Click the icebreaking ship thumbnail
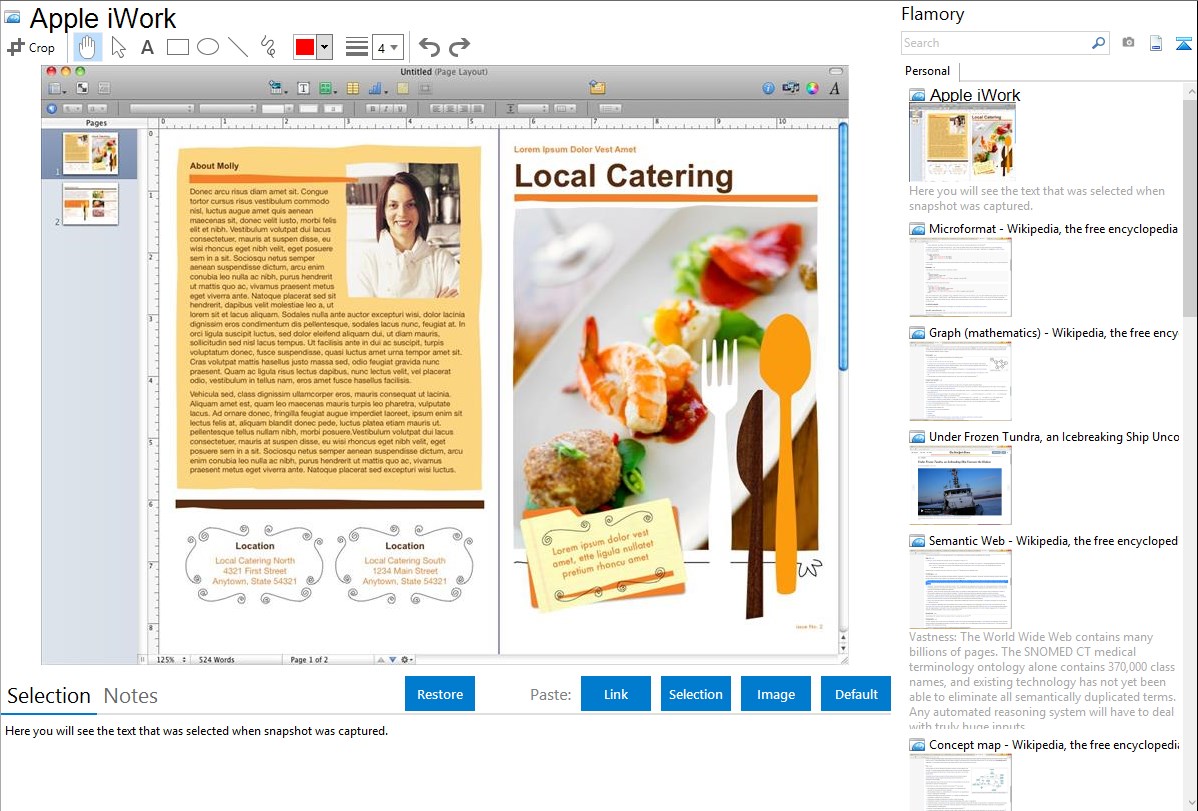Image resolution: width=1198 pixels, height=811 pixels. point(960,486)
